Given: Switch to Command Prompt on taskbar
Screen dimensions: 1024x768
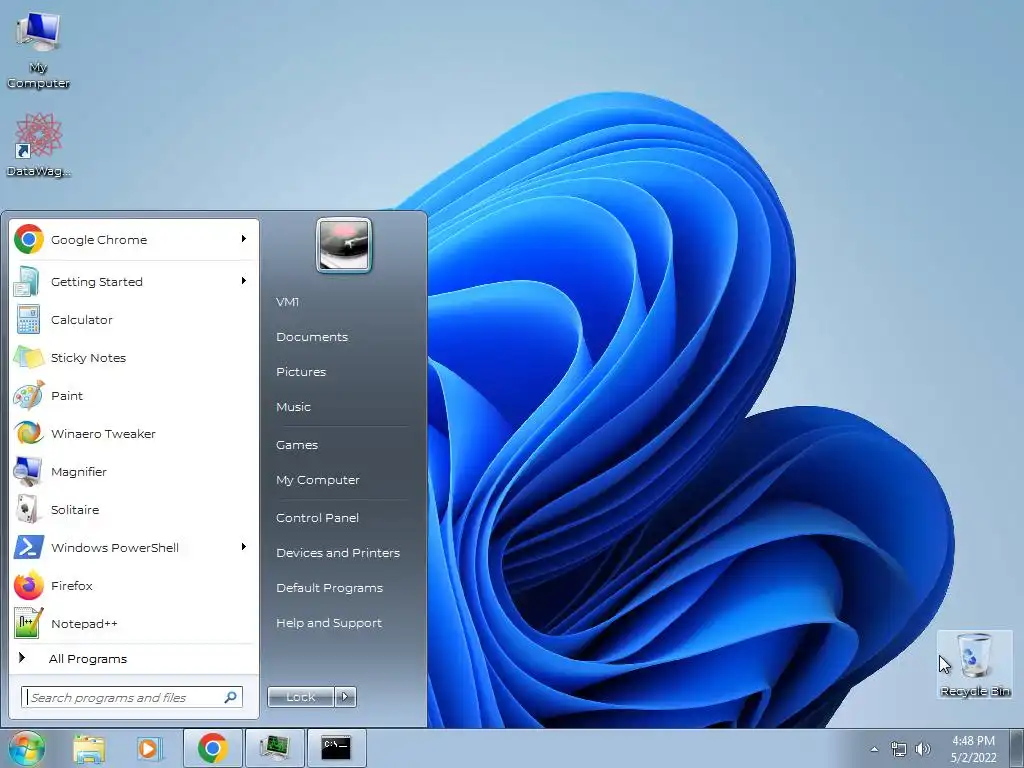Looking at the screenshot, I should click(x=336, y=748).
